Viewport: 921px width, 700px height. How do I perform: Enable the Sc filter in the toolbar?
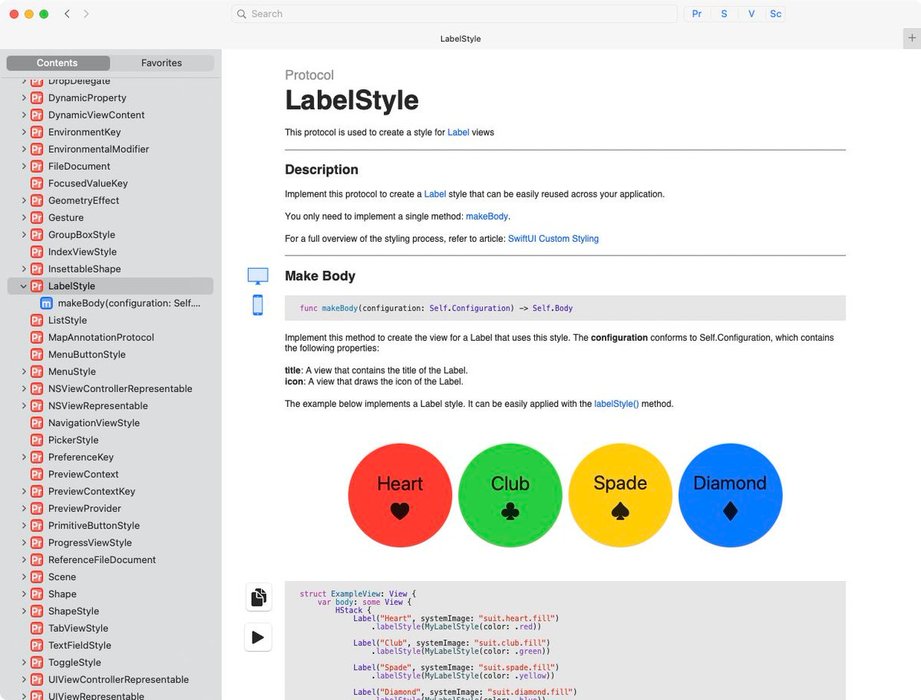click(775, 13)
